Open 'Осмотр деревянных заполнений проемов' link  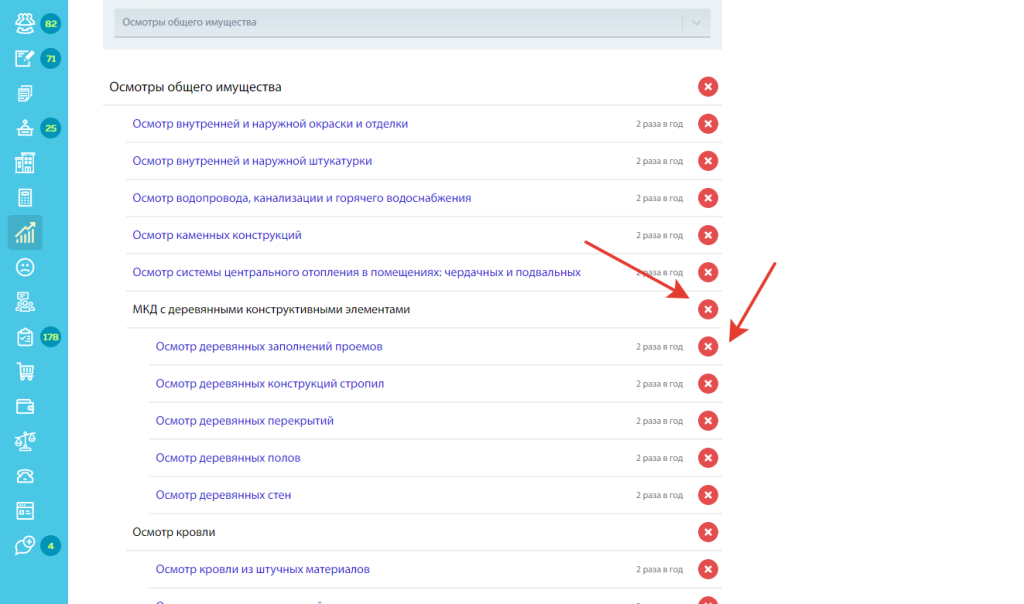coord(269,347)
